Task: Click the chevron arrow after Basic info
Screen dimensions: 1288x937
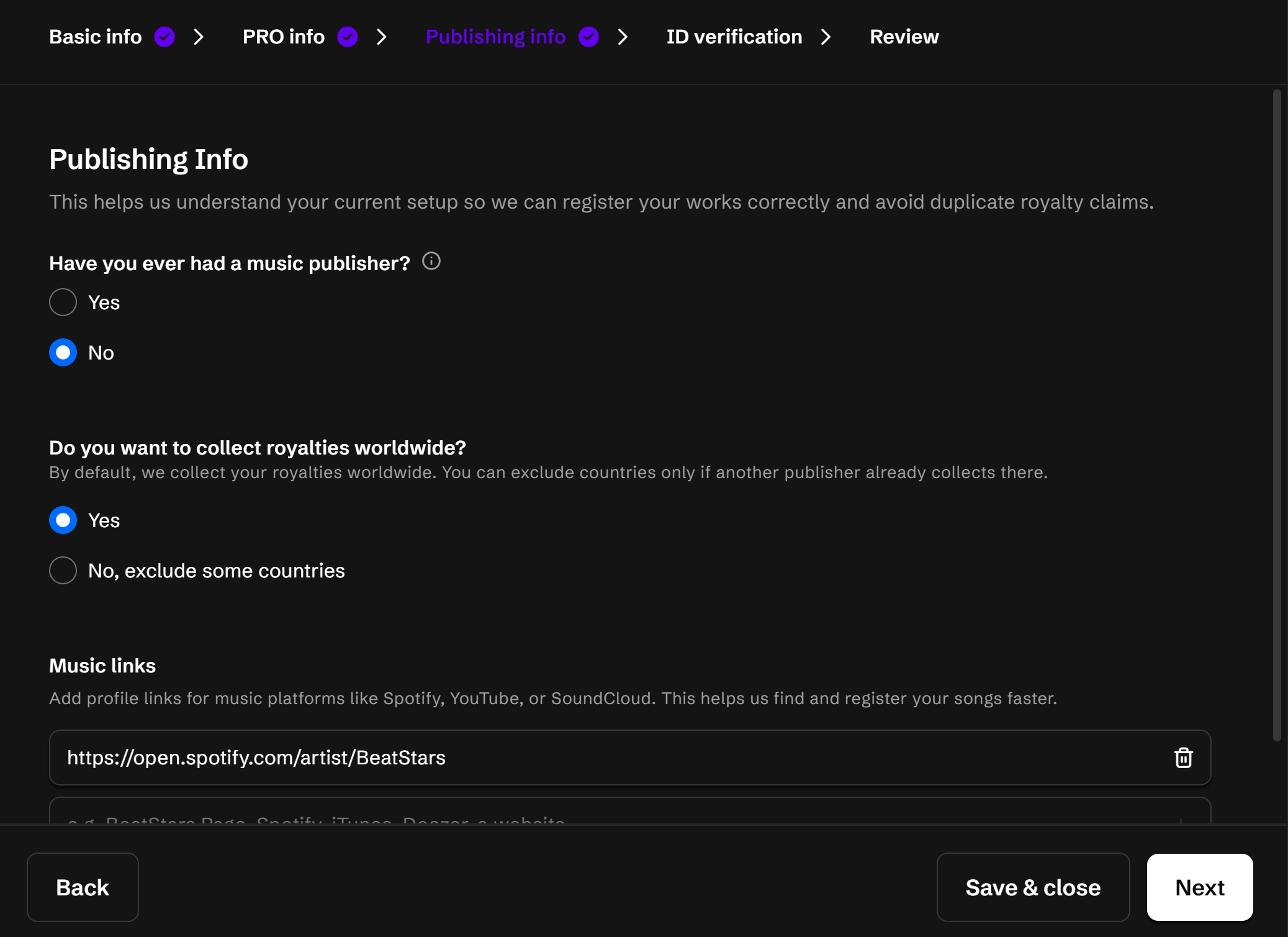Action: pyautogui.click(x=199, y=37)
